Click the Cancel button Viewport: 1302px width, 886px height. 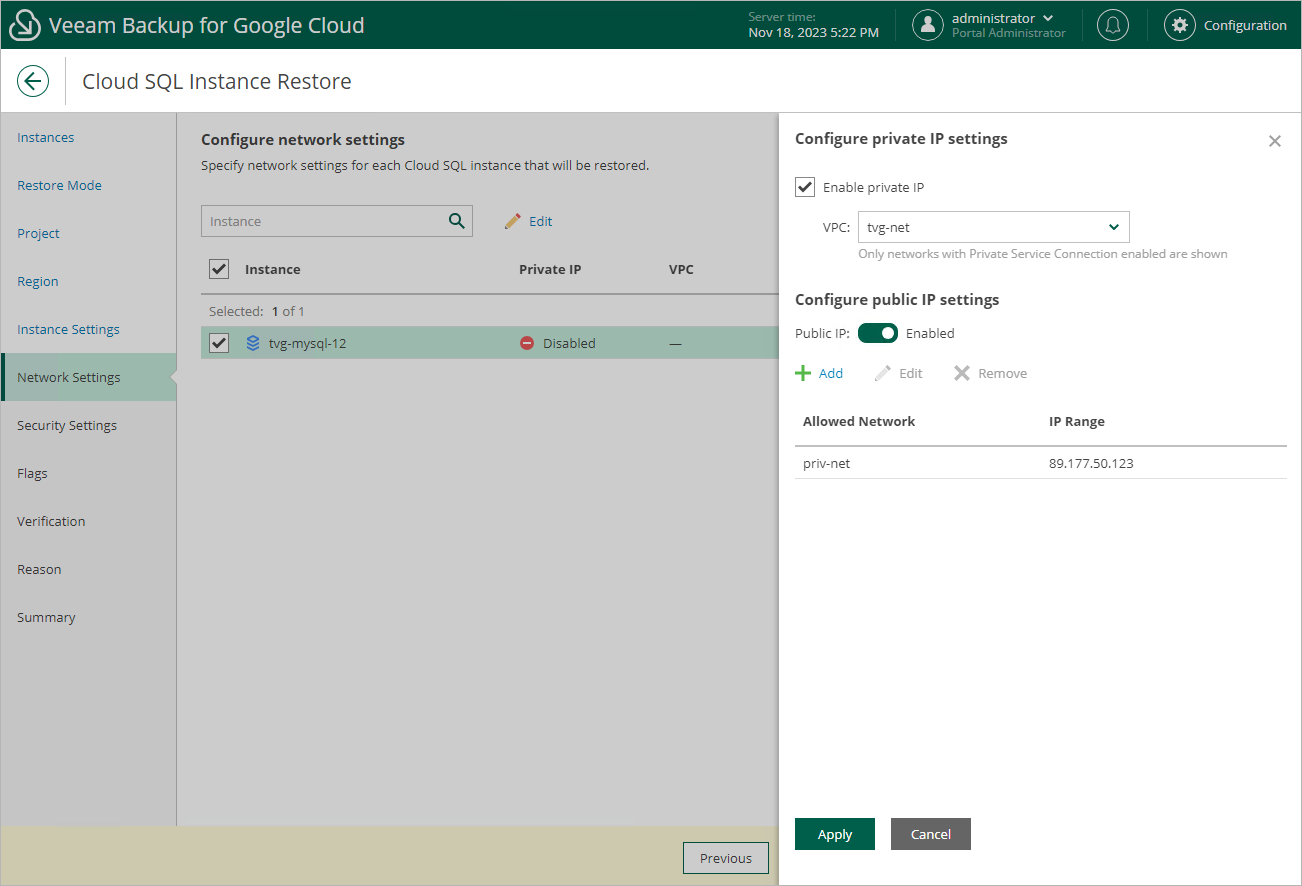(931, 834)
